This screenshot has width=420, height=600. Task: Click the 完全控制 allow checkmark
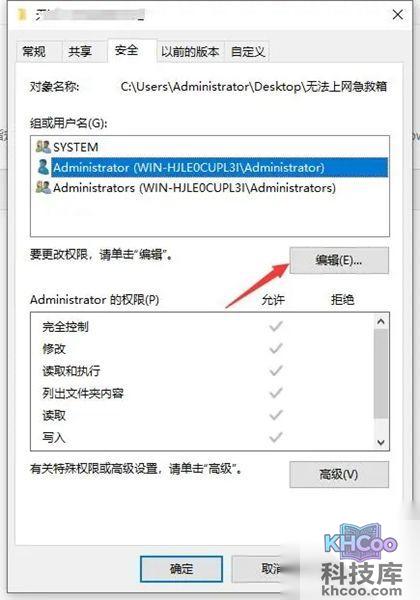click(275, 326)
